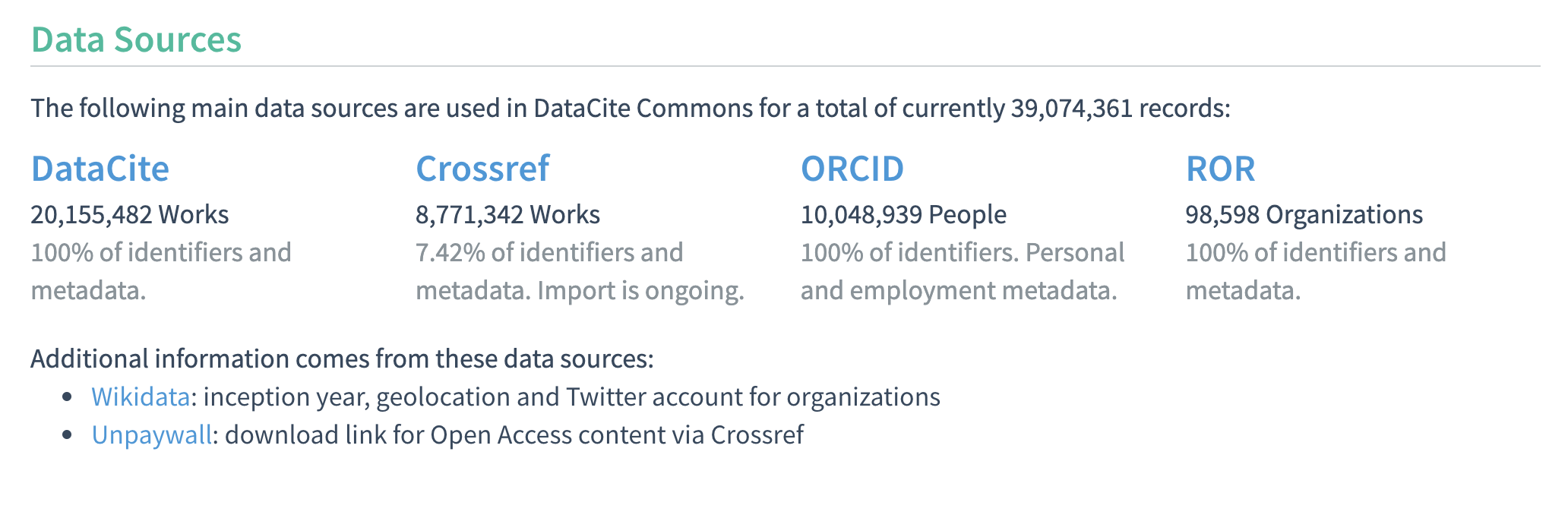Click the 39,074,361 total records figure
The width and height of the screenshot is (1568, 515).
(x=1072, y=109)
